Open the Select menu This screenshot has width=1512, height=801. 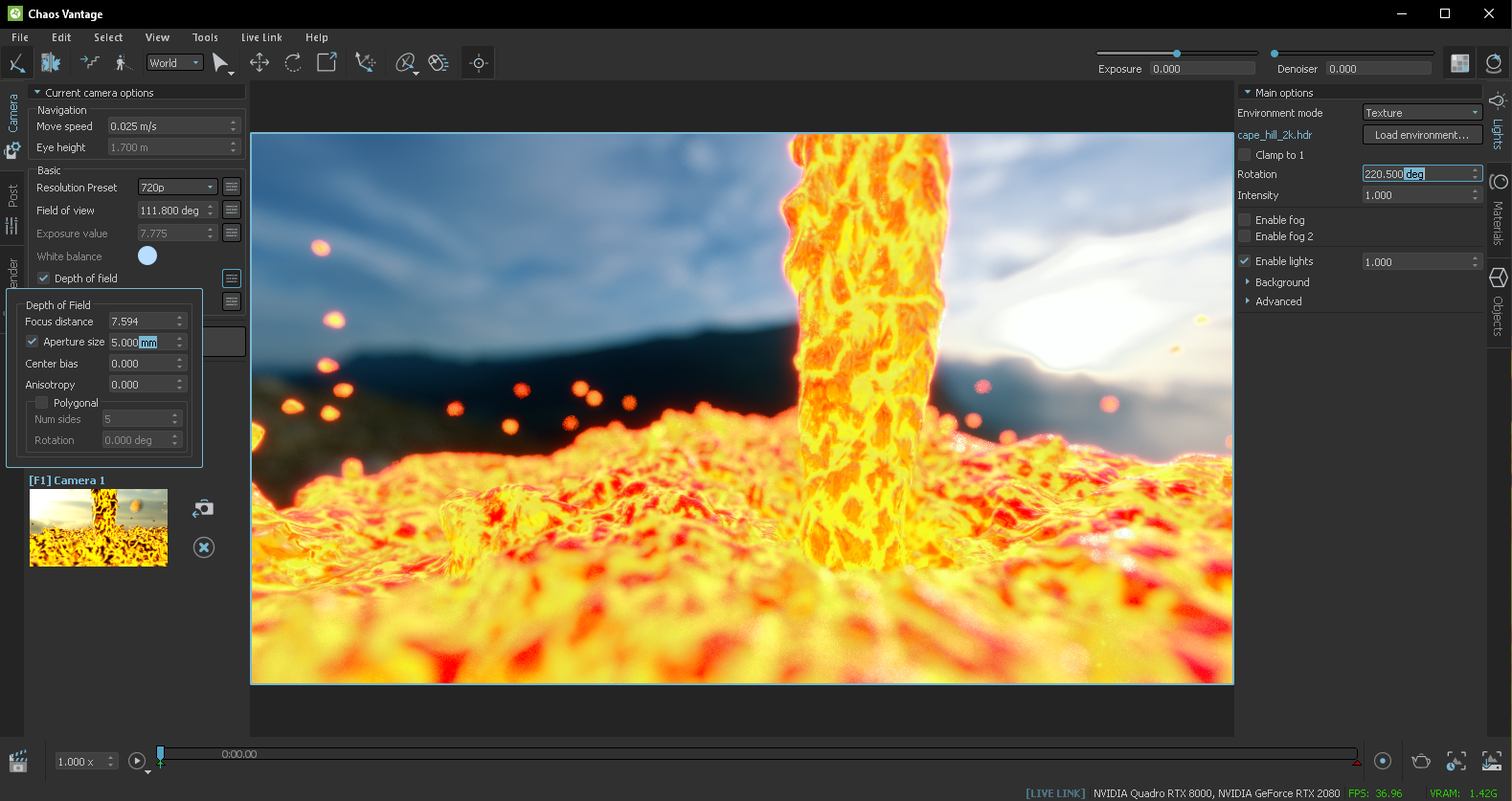pos(108,37)
